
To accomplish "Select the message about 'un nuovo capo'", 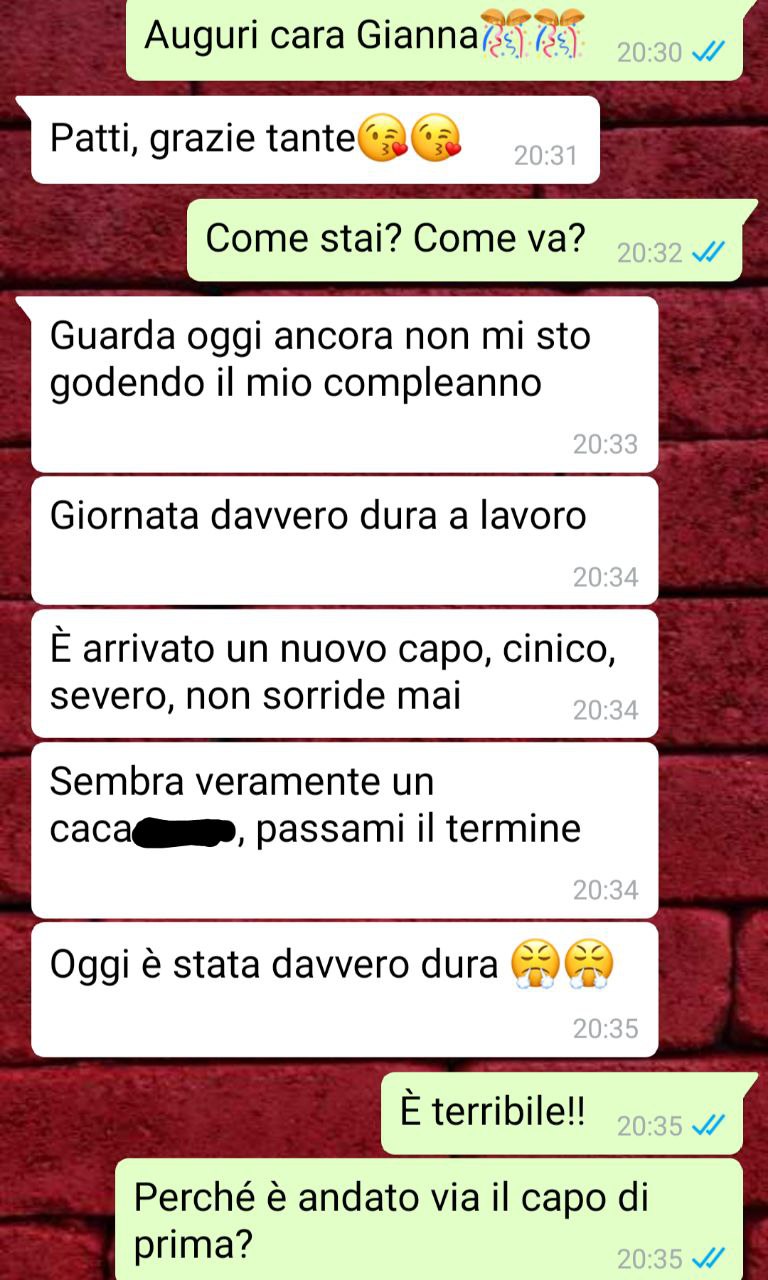I will (x=345, y=673).
